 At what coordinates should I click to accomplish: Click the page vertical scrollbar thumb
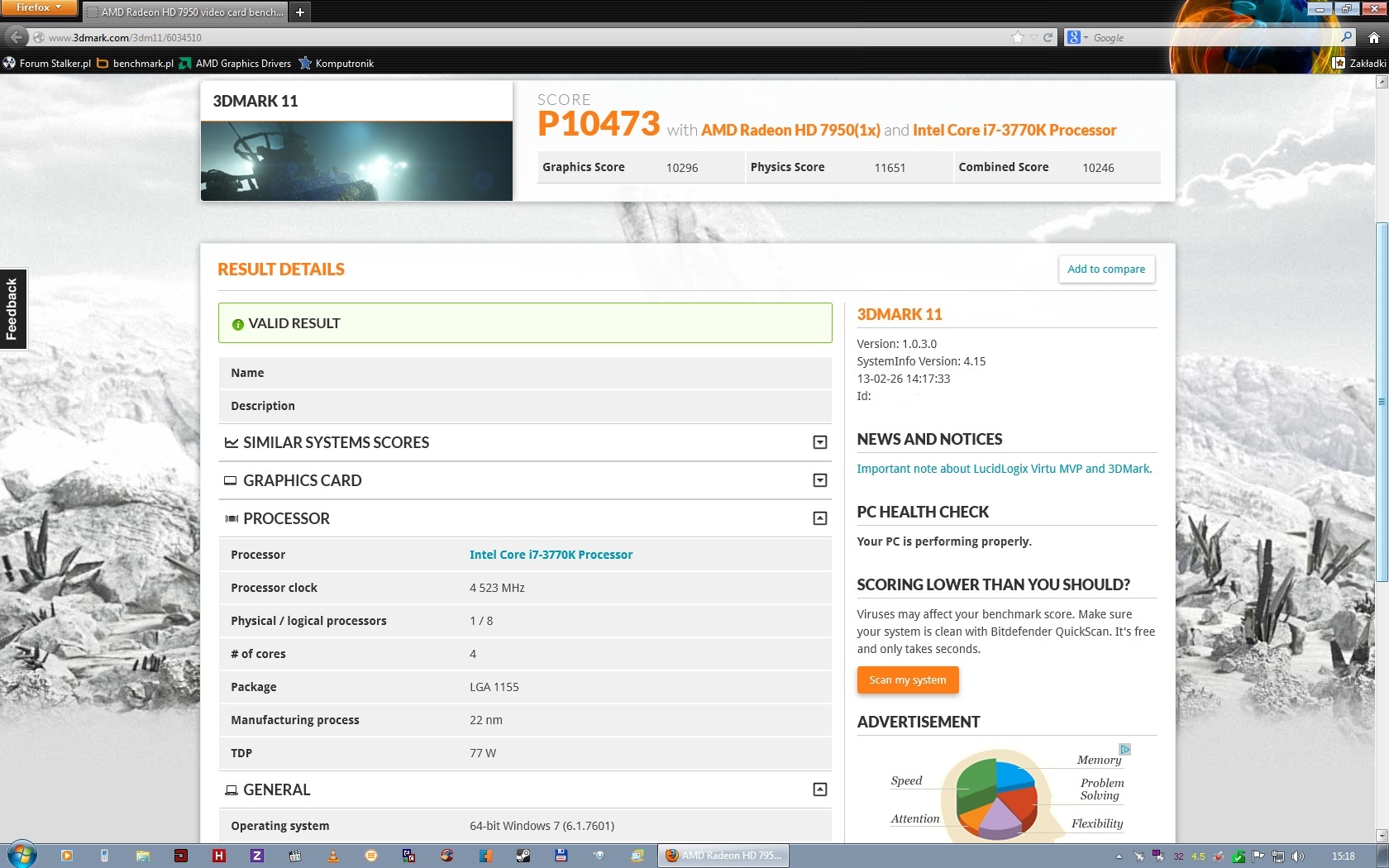pos(1382,401)
